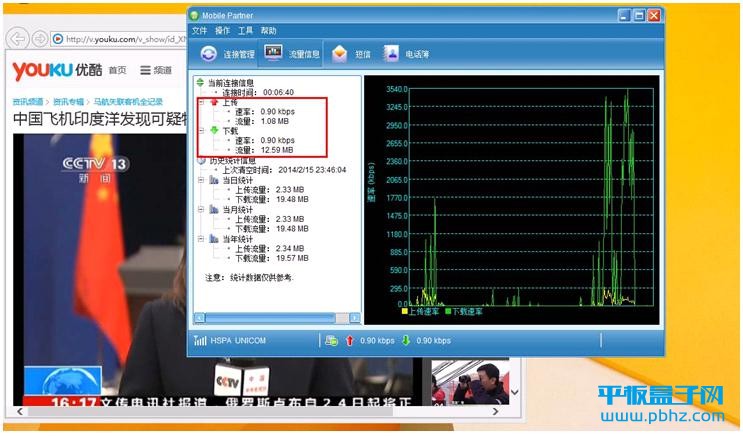Image resolution: width=743 pixels, height=436 pixels.
Task: Open the 短信 messages envelope icon
Action: [339, 54]
